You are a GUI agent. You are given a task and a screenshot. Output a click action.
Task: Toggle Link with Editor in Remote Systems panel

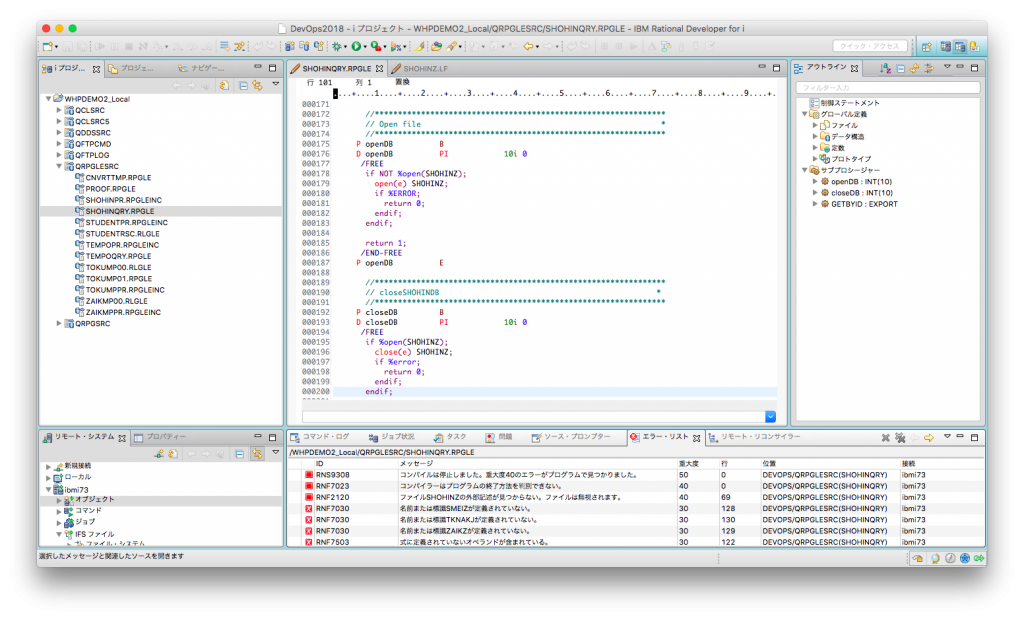point(257,454)
